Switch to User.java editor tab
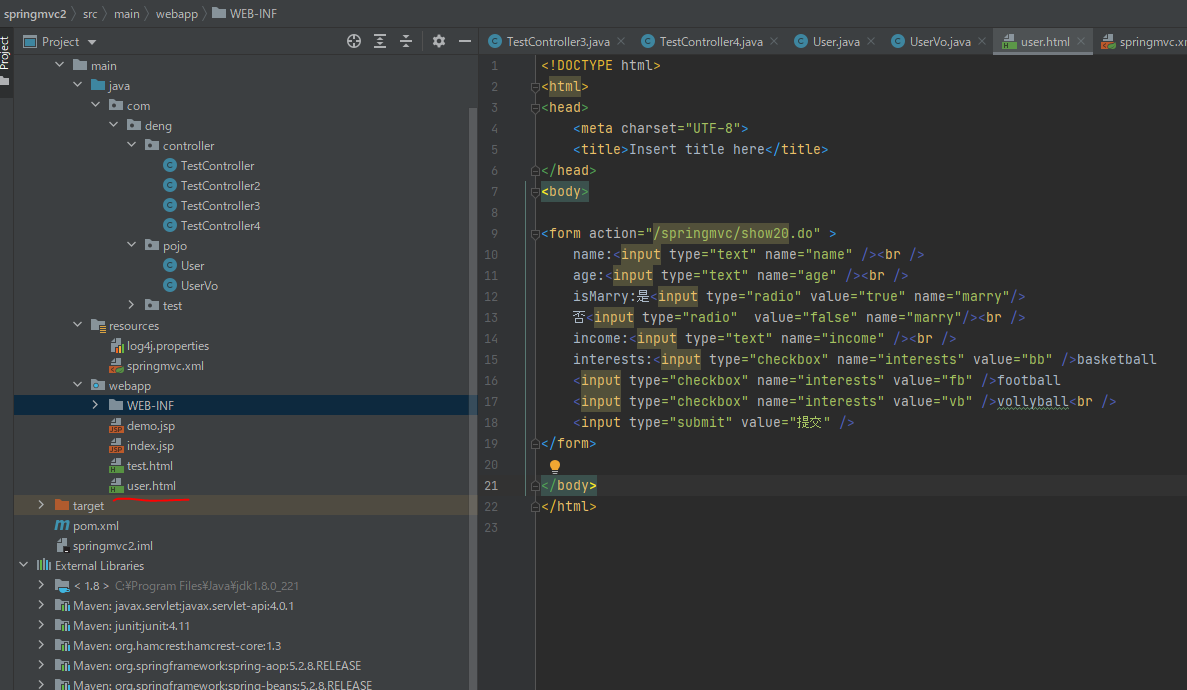 coord(836,42)
